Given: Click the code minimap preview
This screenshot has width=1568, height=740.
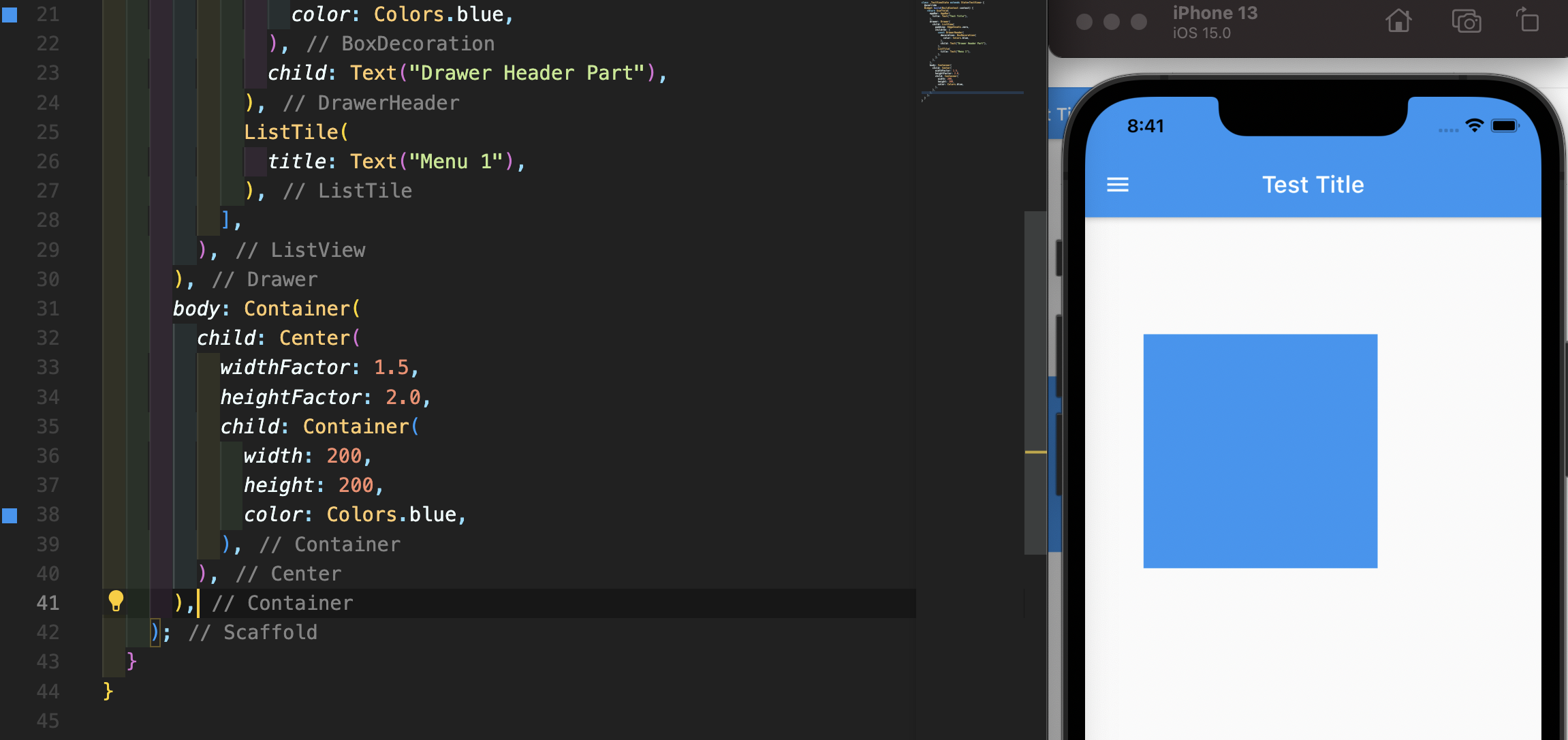Looking at the screenshot, I should click(954, 48).
